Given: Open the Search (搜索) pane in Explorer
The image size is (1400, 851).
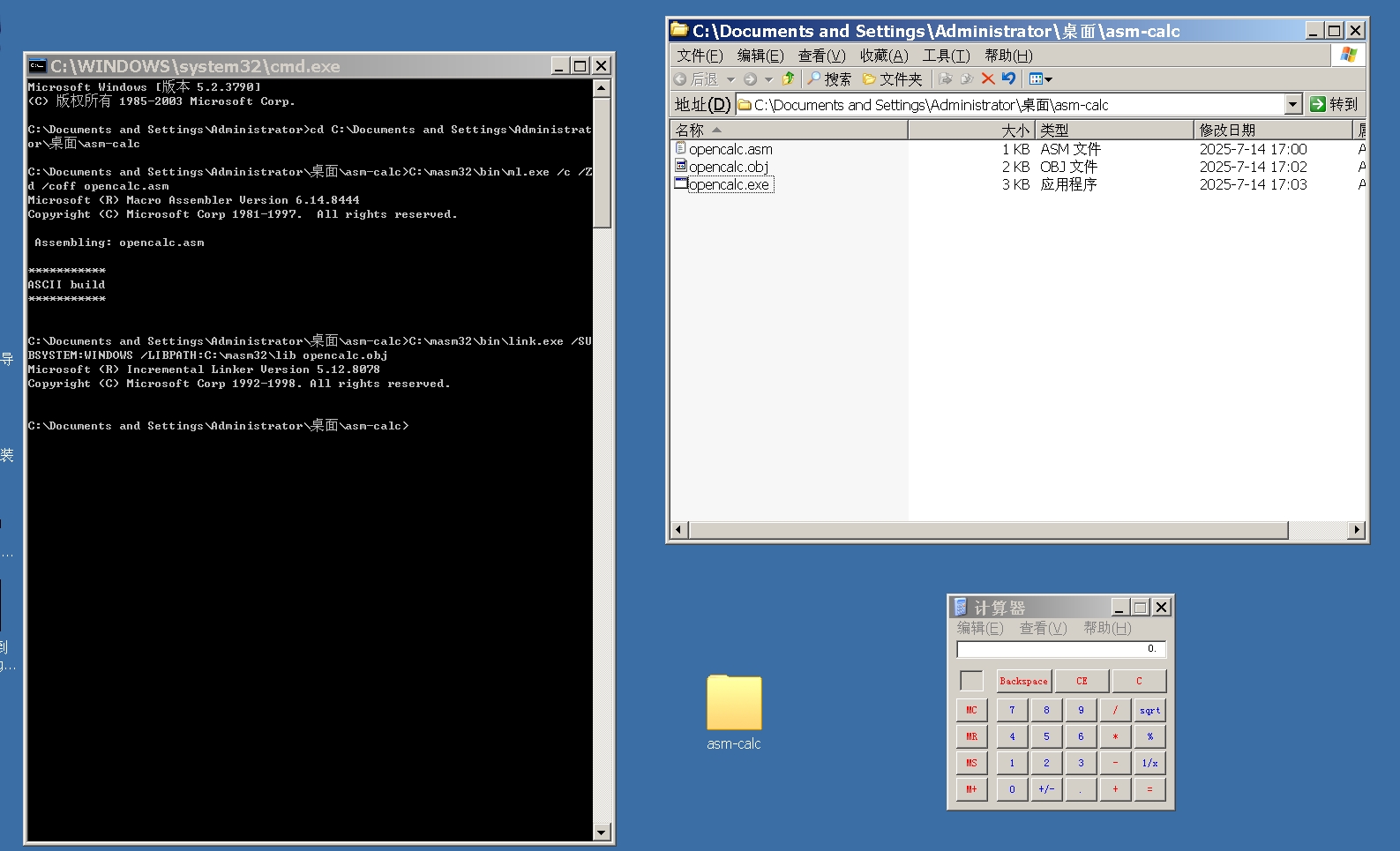Looking at the screenshot, I should [829, 79].
